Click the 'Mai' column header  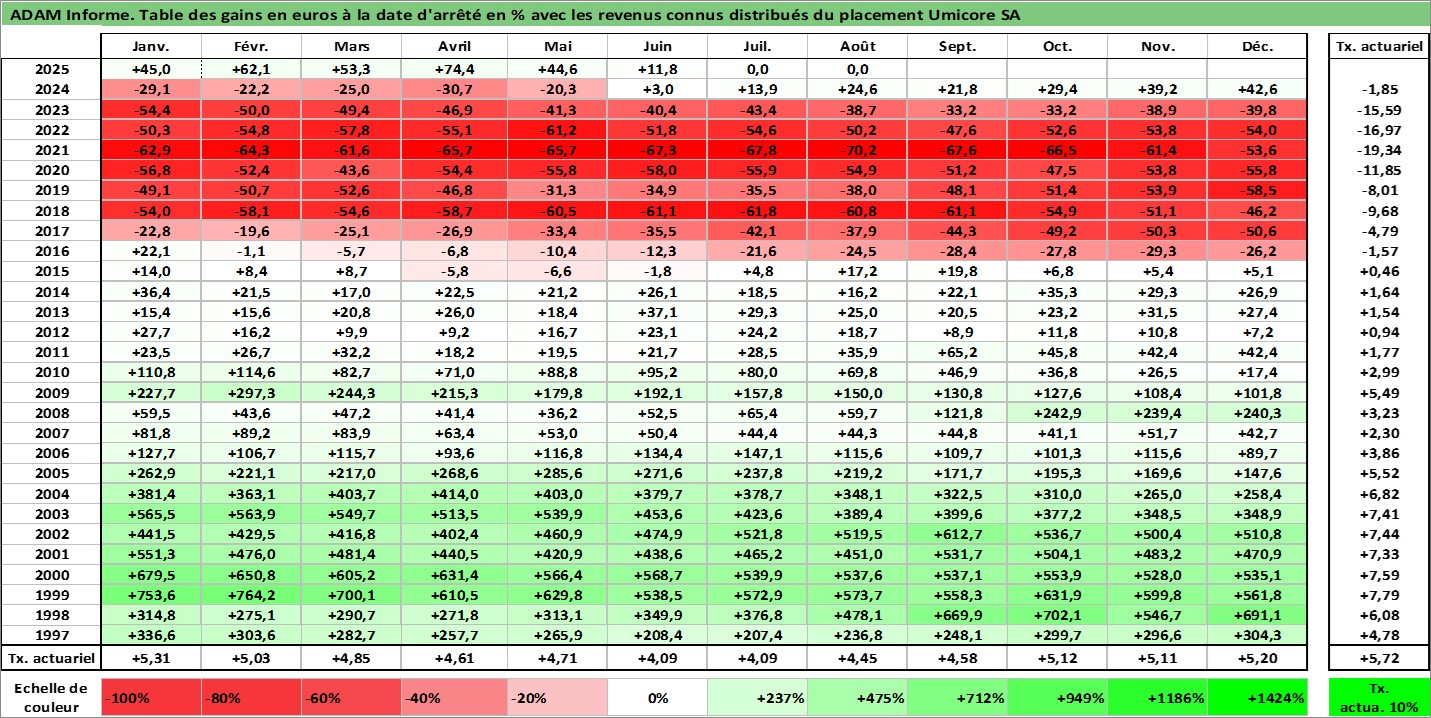pyautogui.click(x=557, y=47)
